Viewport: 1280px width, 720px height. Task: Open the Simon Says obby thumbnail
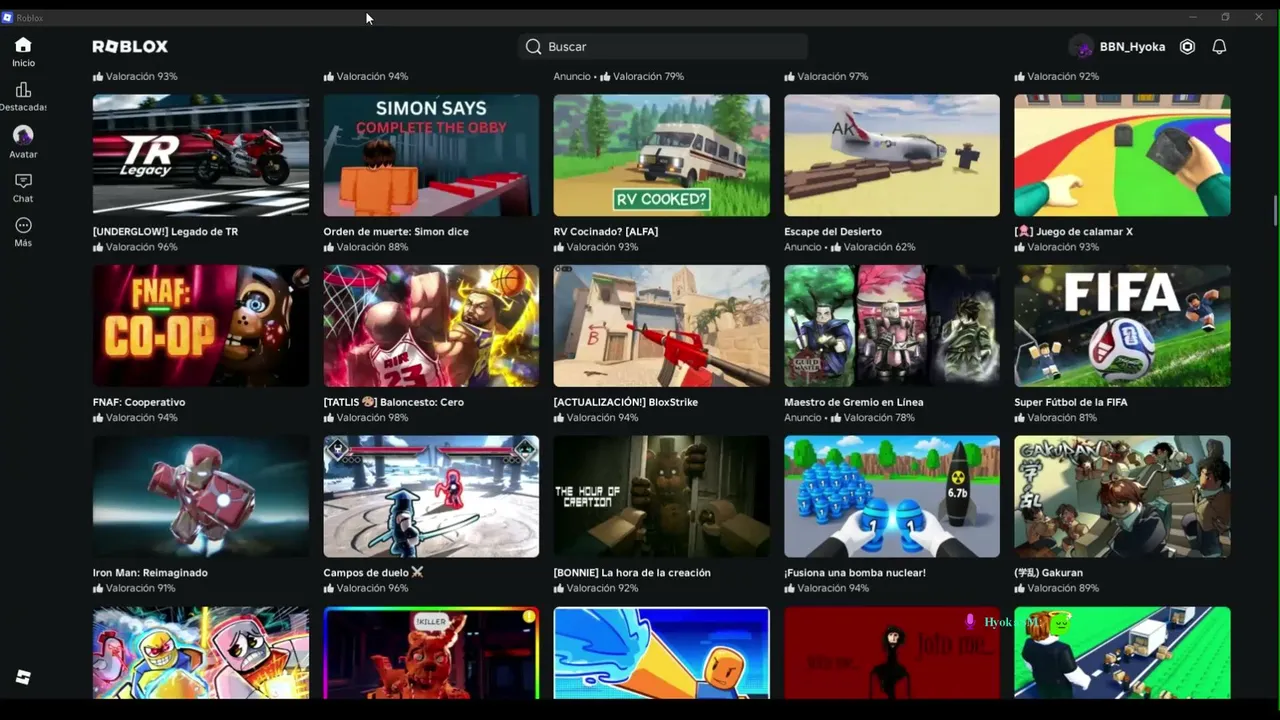point(431,155)
